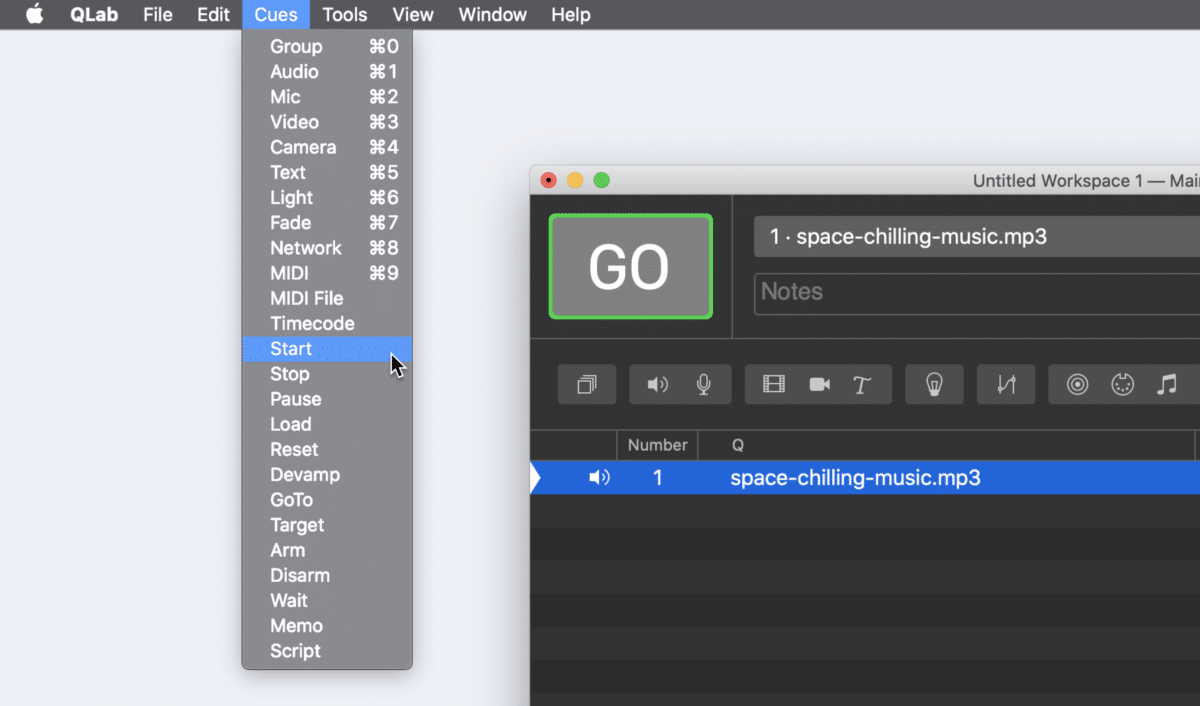Toggle the audio status icon on cue 1

599,477
